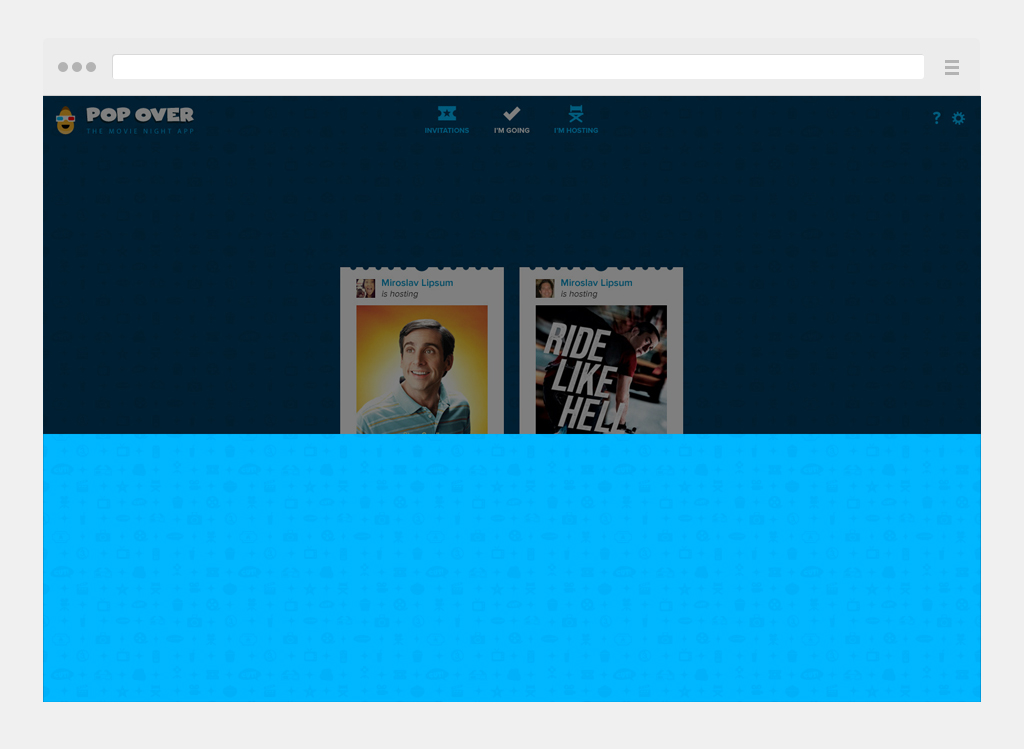Focus the browser address bar

(518, 67)
